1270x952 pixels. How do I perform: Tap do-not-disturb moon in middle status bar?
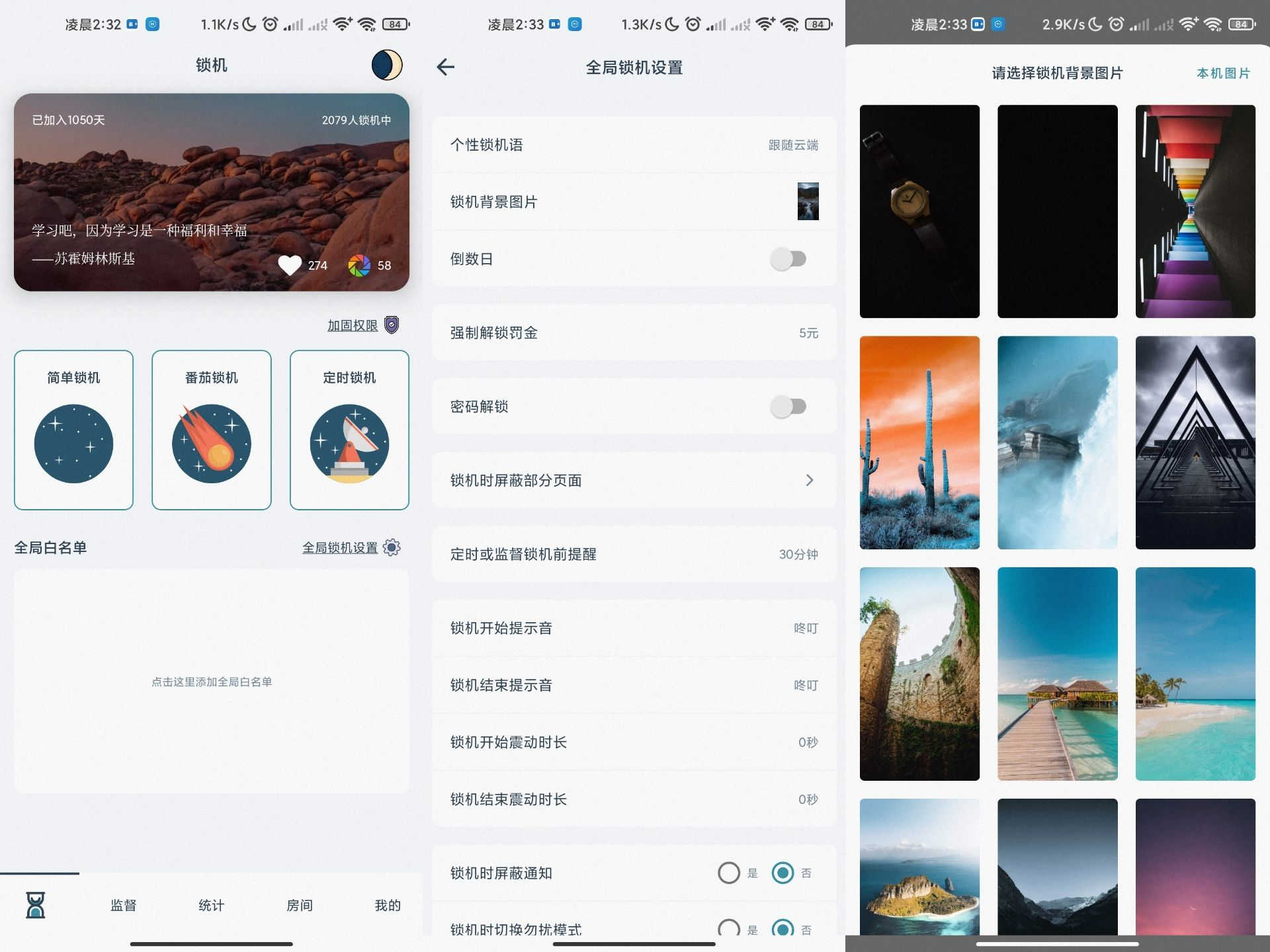click(672, 24)
